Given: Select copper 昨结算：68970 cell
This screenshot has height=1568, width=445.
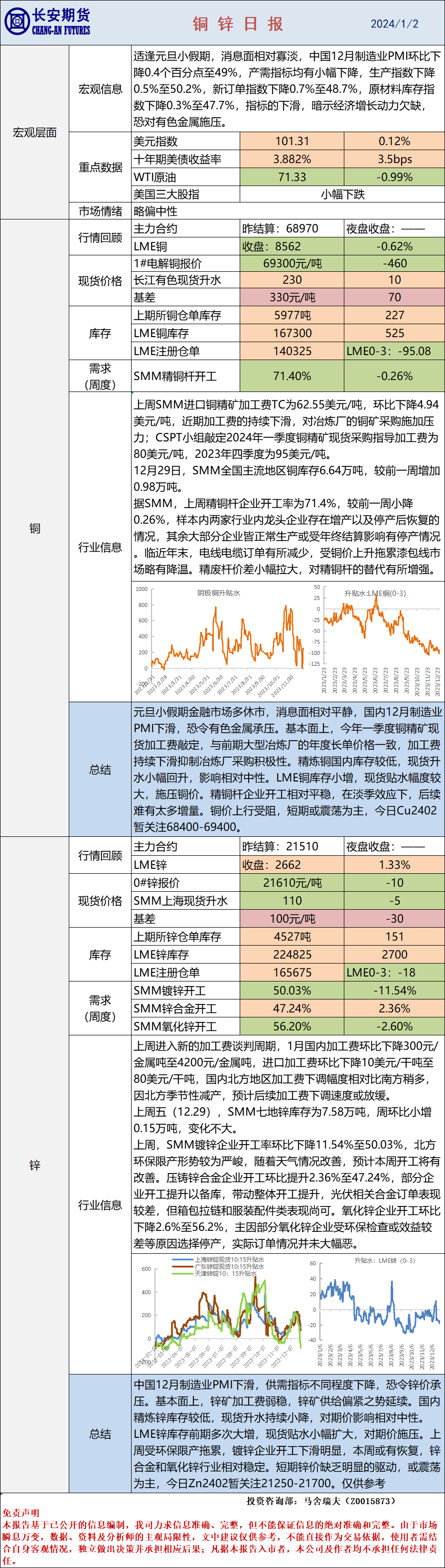Looking at the screenshot, I should (292, 229).
